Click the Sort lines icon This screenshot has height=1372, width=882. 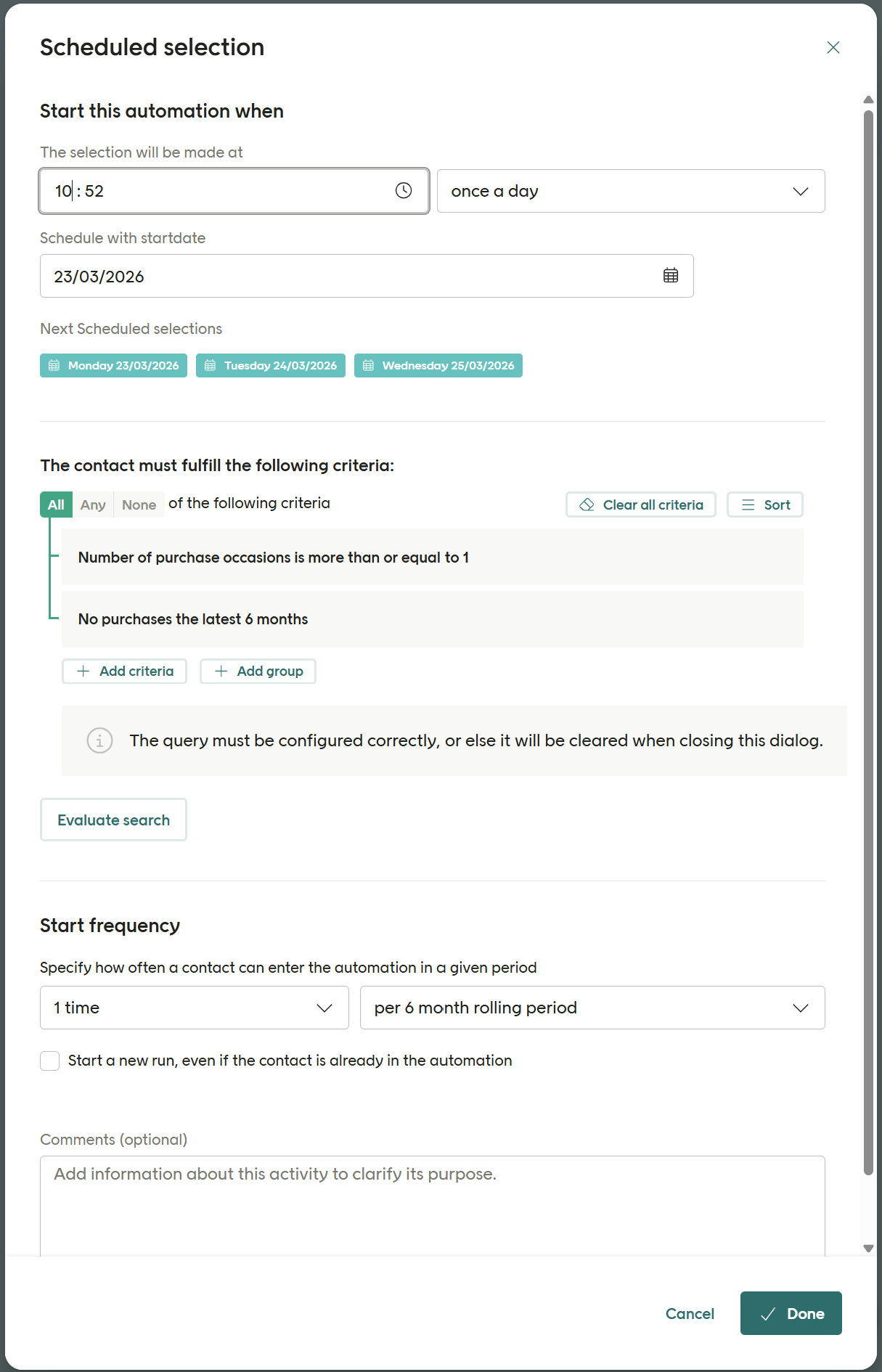748,505
